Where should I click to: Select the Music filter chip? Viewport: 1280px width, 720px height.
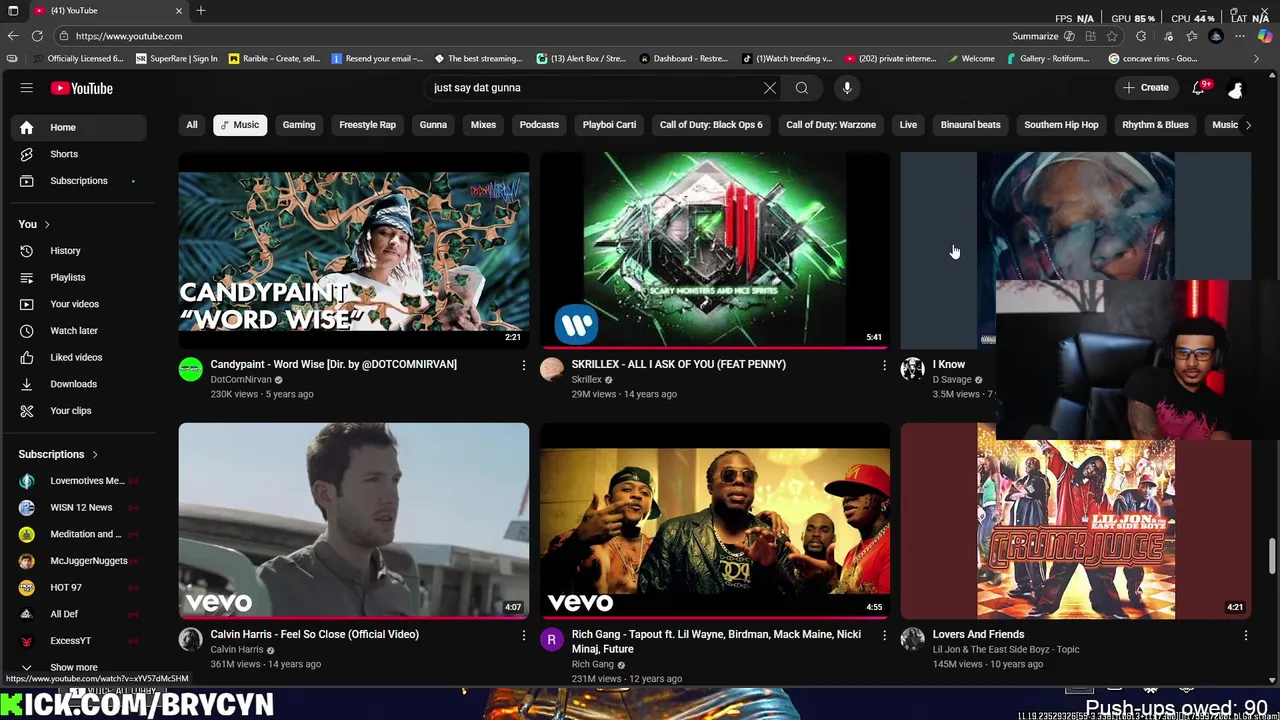240,125
